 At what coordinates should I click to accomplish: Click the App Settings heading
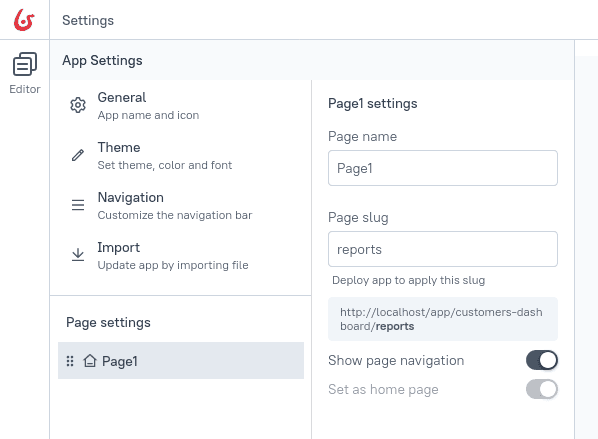pos(102,60)
